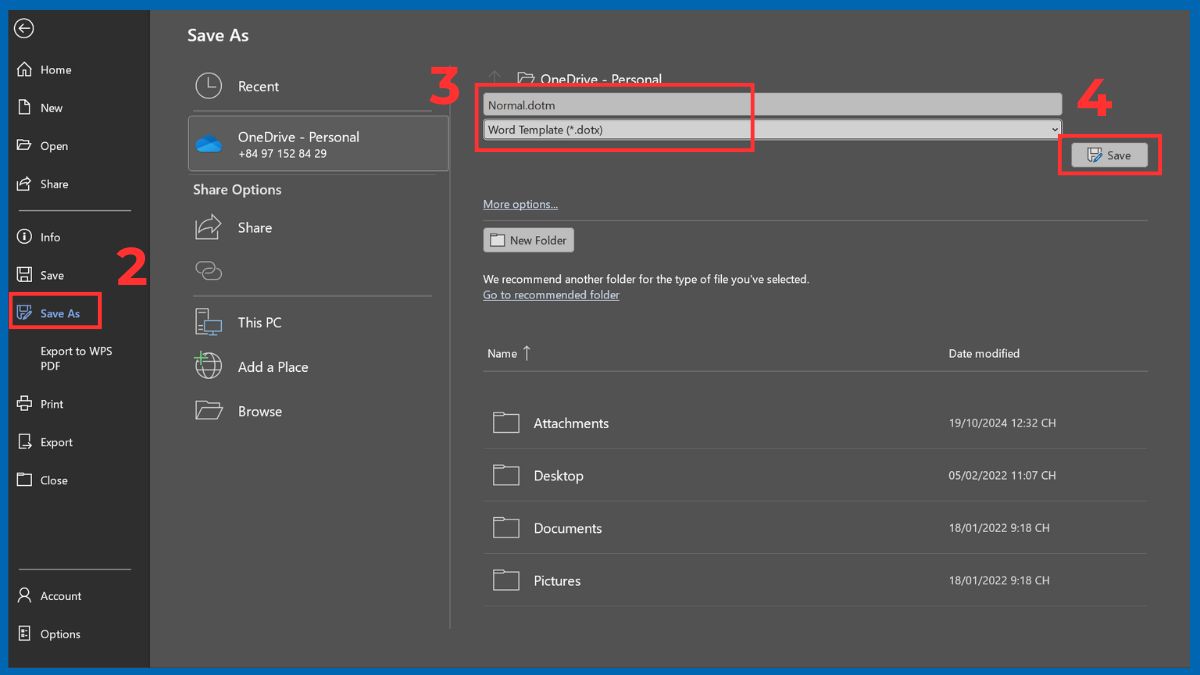Click the Add a Place globe icon
Screen dimensions: 1200x675
[x=208, y=366]
